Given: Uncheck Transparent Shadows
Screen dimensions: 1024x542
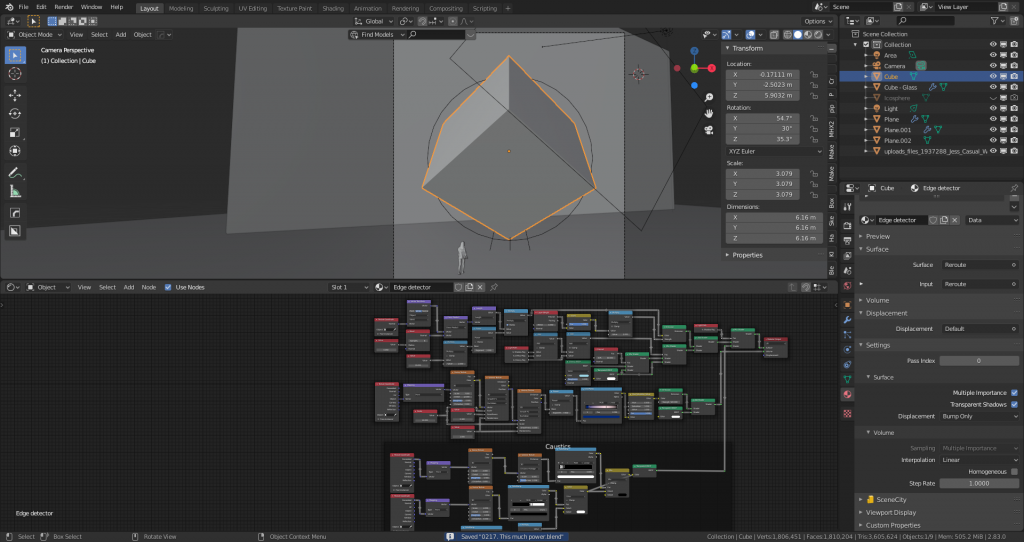Looking at the screenshot, I should tap(1014, 404).
